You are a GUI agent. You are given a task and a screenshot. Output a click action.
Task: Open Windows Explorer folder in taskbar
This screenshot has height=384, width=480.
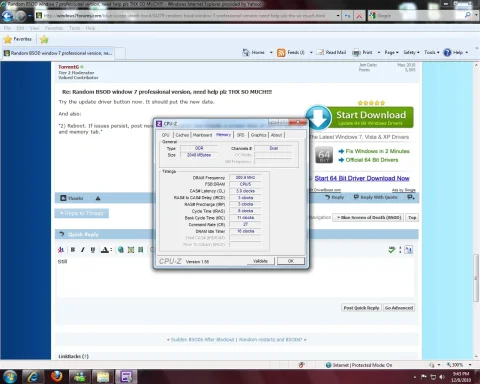tap(103, 377)
